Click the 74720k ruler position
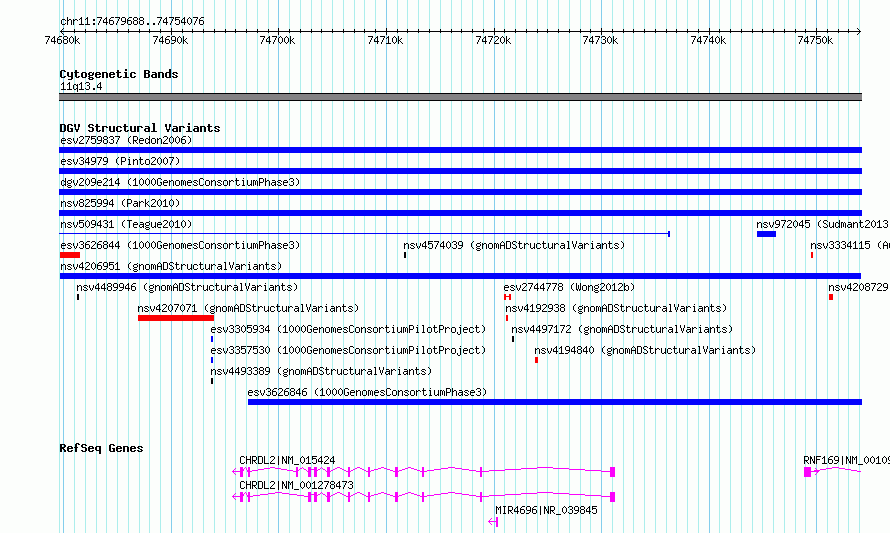Viewport: 890px width, 533px height. (493, 40)
